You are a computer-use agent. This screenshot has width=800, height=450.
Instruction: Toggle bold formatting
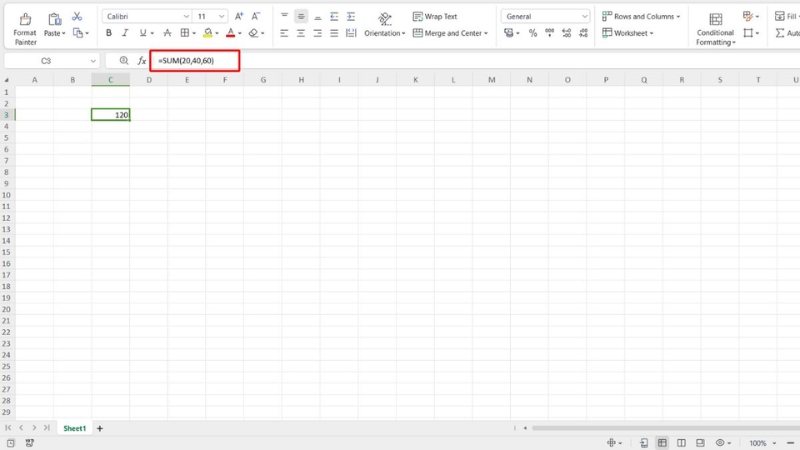[109, 33]
